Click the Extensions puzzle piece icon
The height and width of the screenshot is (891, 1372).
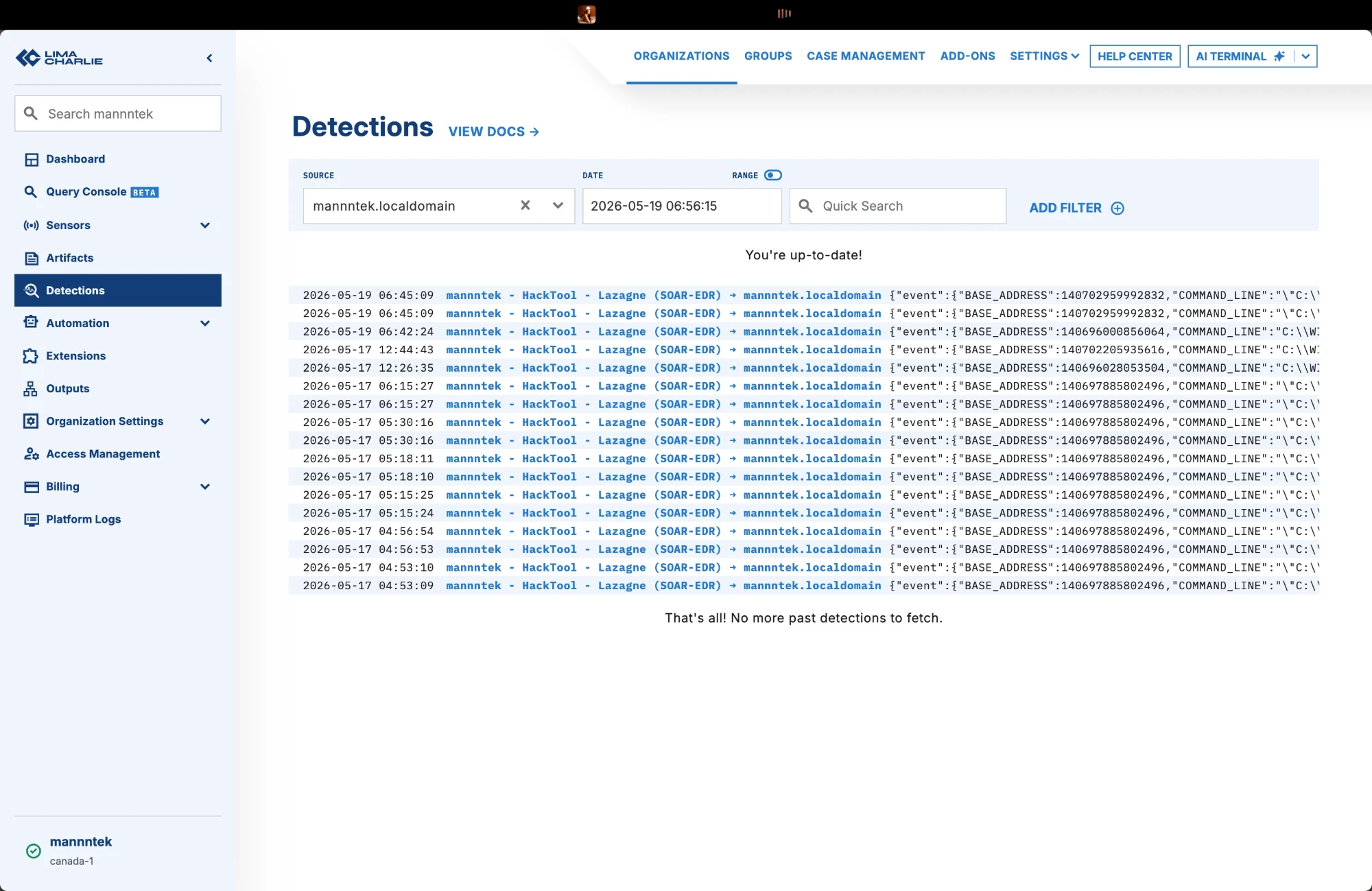point(31,356)
